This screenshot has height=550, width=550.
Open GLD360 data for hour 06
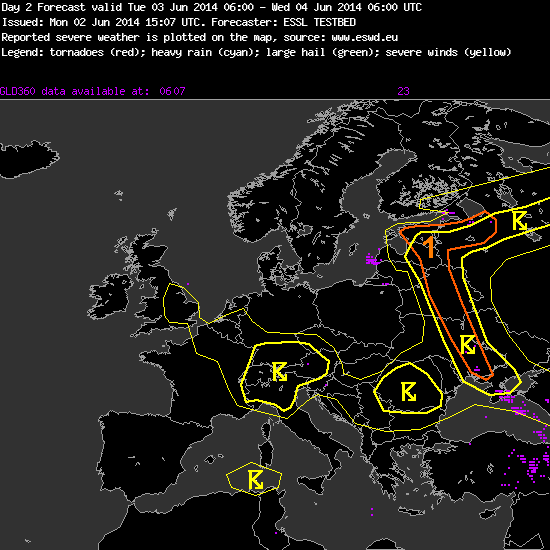[x=165, y=92]
